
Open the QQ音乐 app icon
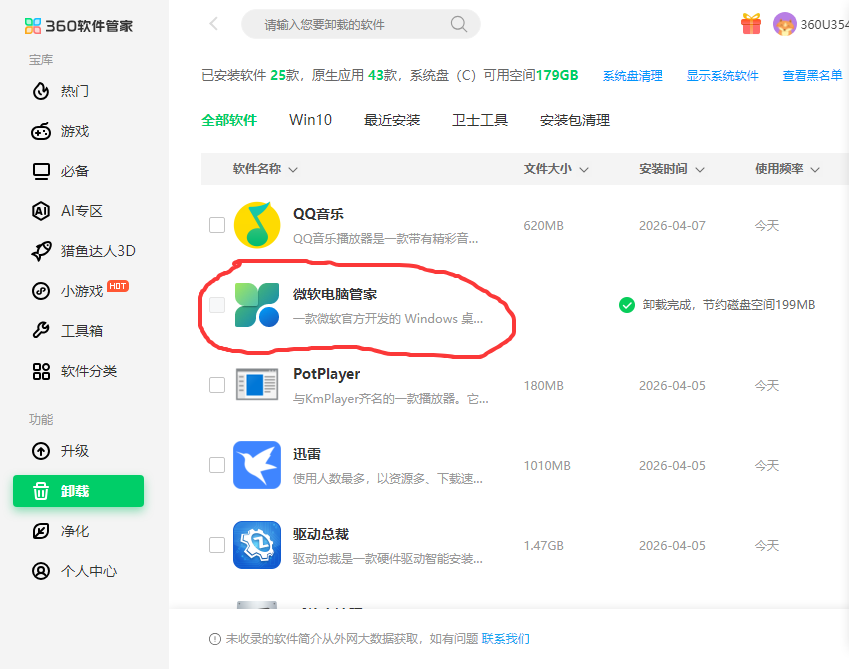[257, 225]
